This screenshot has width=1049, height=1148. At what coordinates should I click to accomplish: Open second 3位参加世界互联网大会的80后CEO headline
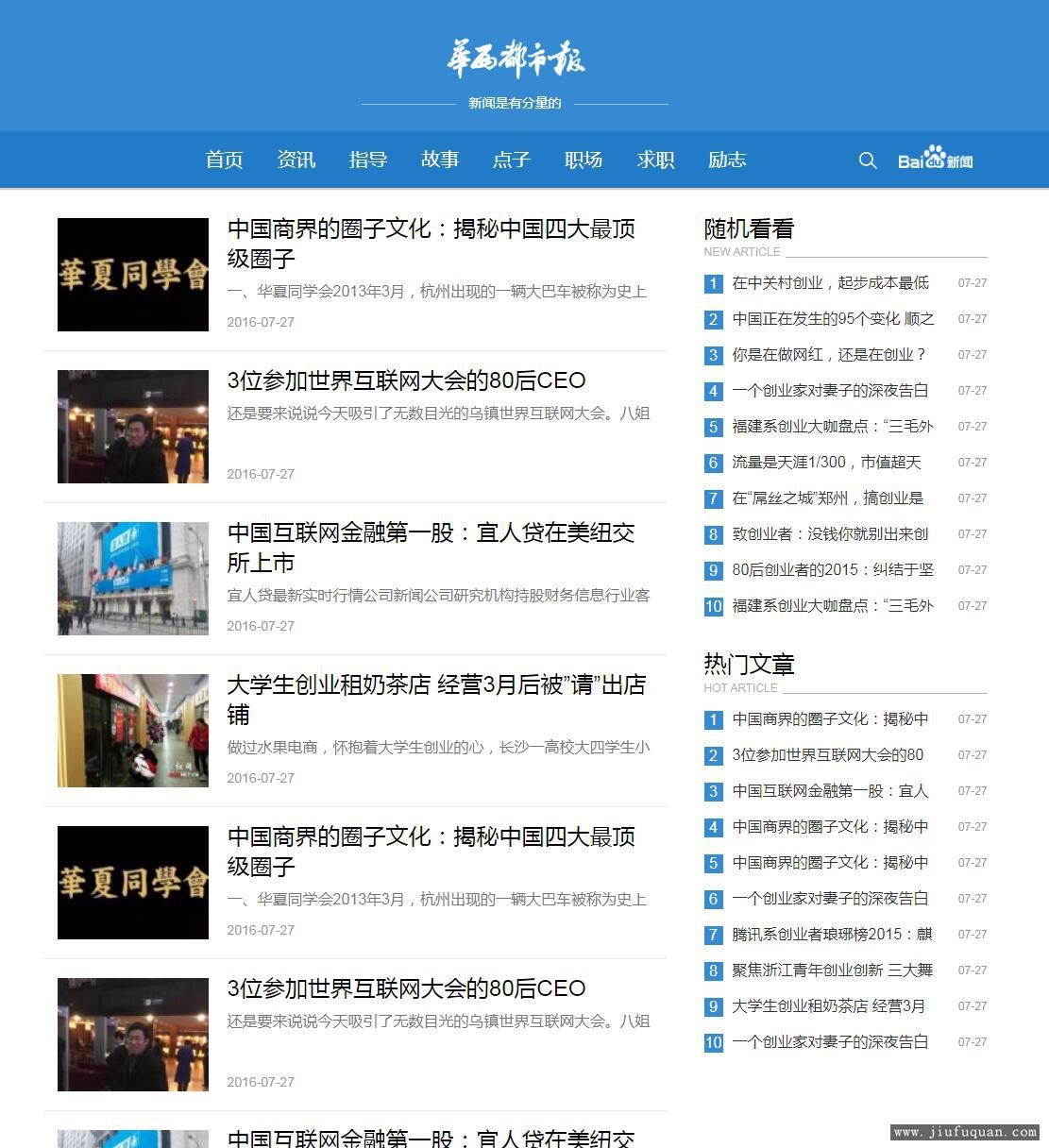pyautogui.click(x=406, y=988)
